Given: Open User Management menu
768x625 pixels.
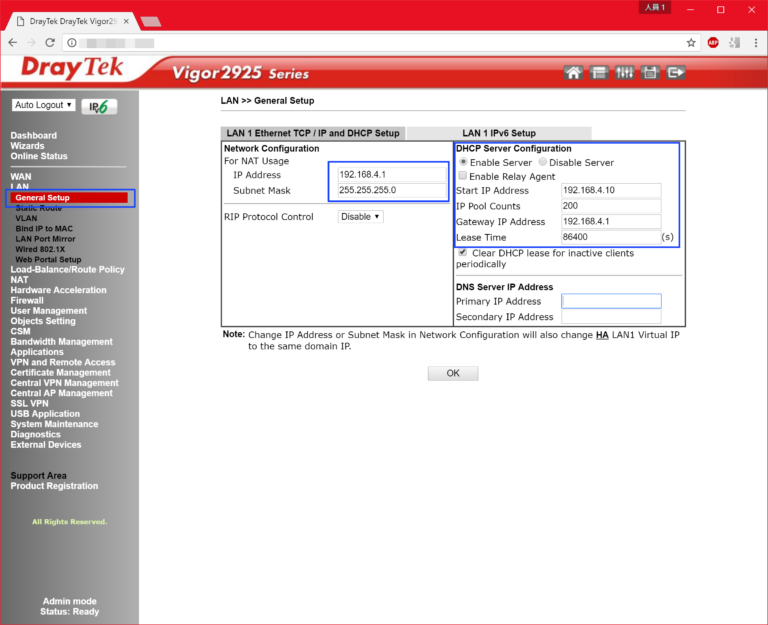Looking at the screenshot, I should [x=49, y=311].
